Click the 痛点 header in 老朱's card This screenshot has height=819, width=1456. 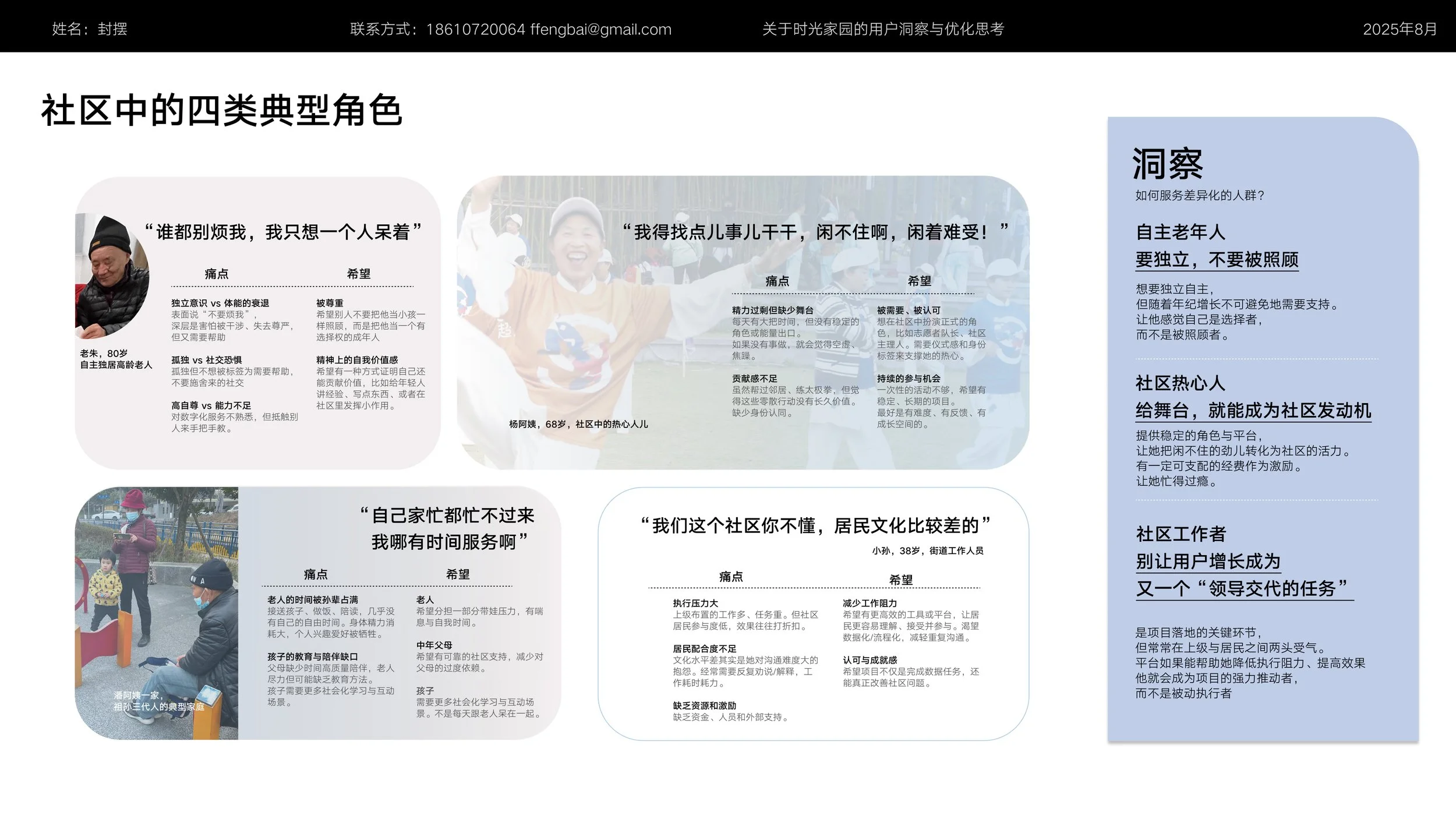click(217, 274)
